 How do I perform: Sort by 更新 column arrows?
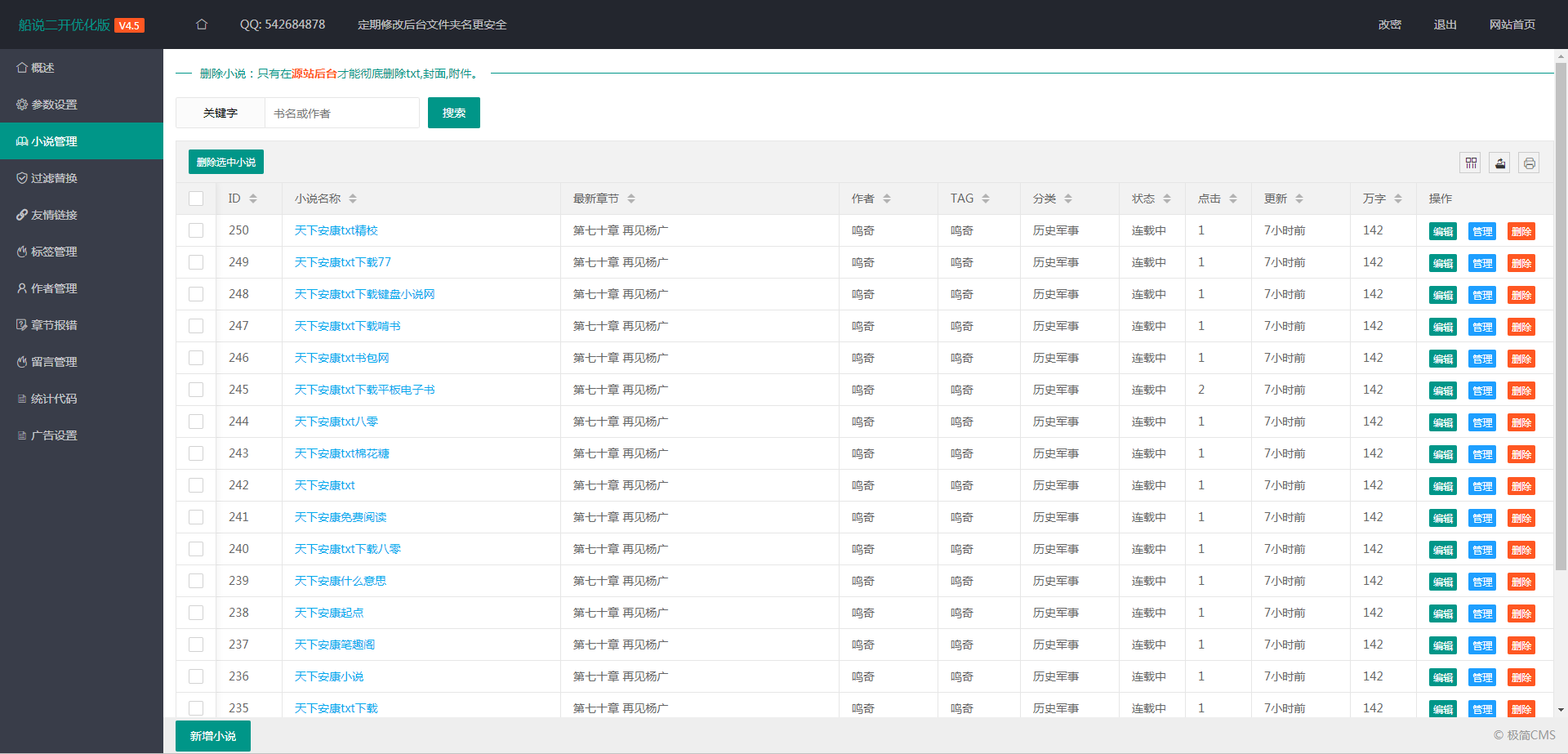tap(1299, 199)
